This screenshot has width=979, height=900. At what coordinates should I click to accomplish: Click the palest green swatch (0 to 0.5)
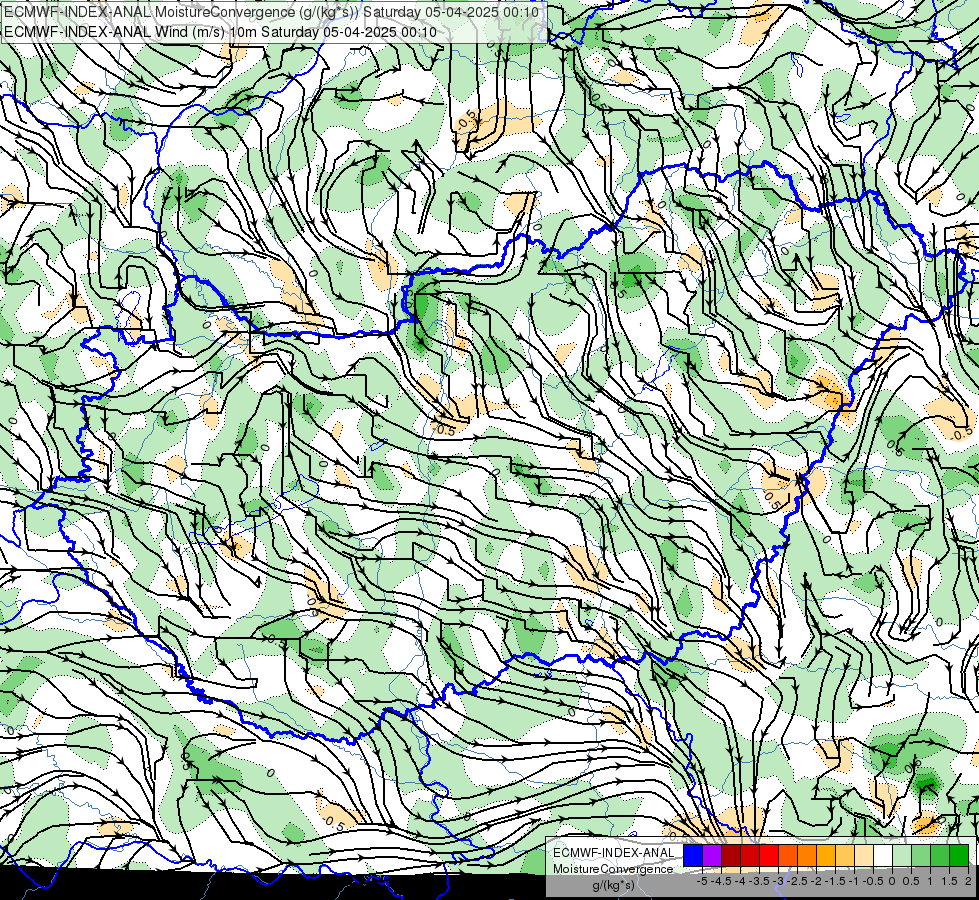point(902,855)
